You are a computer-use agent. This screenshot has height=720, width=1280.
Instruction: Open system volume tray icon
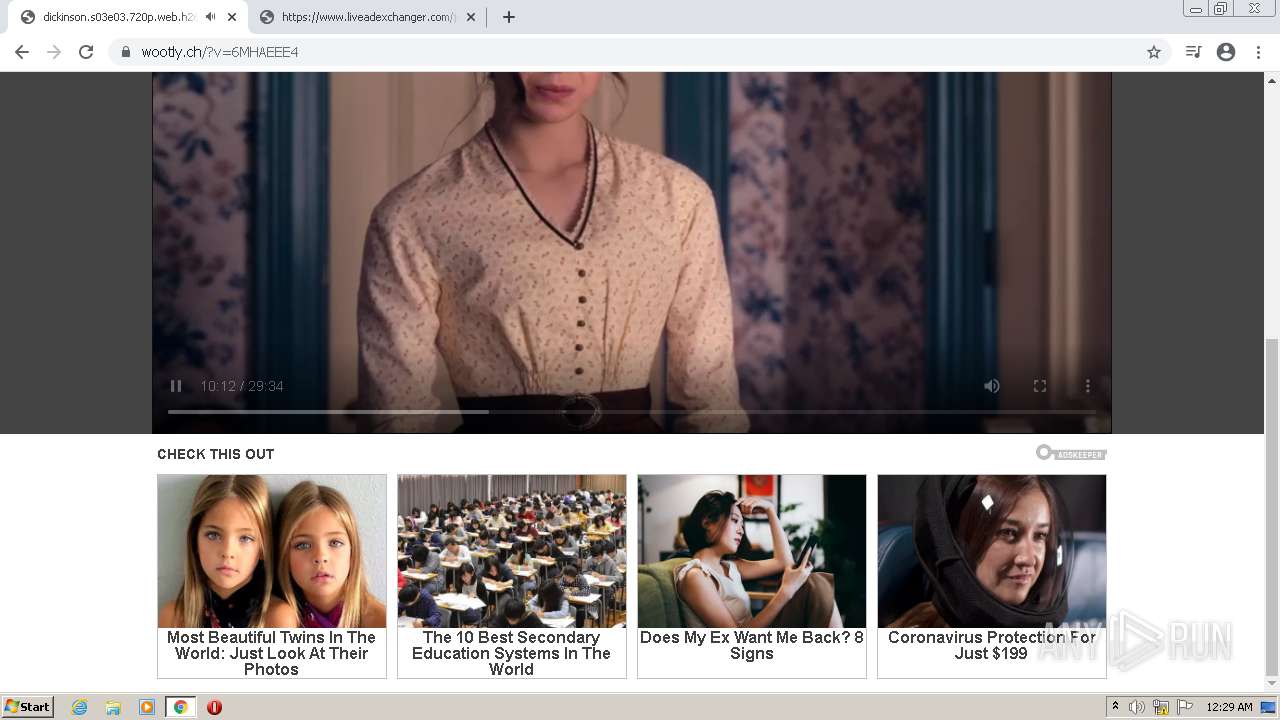[1137, 707]
